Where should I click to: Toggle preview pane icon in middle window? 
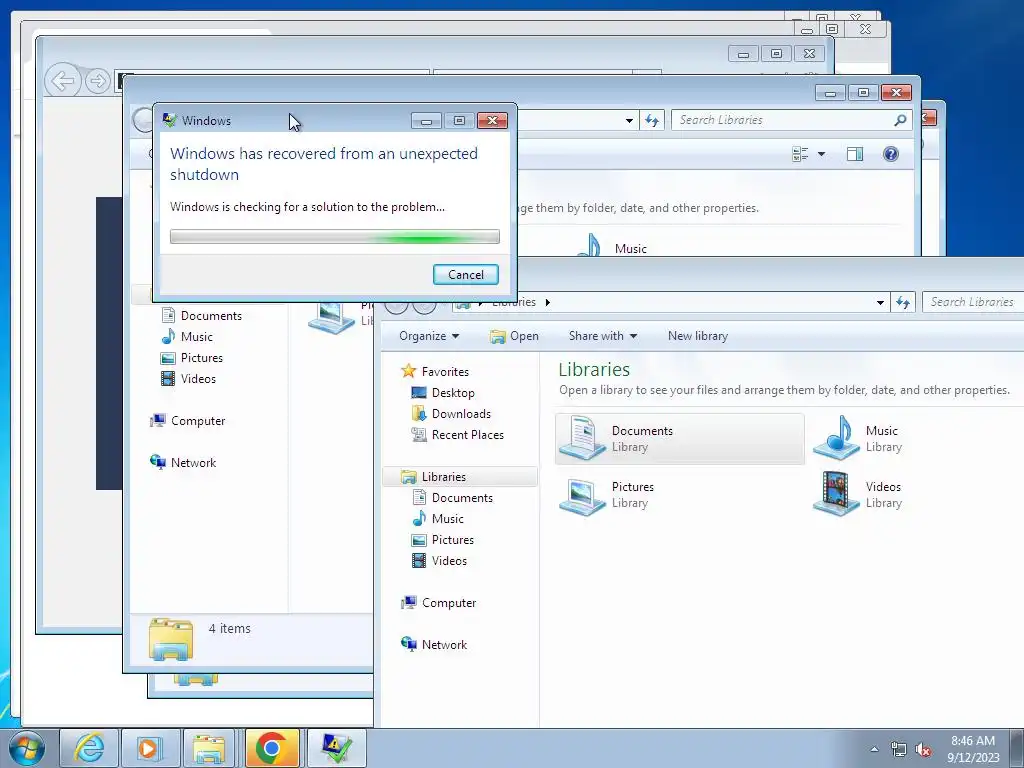(855, 154)
